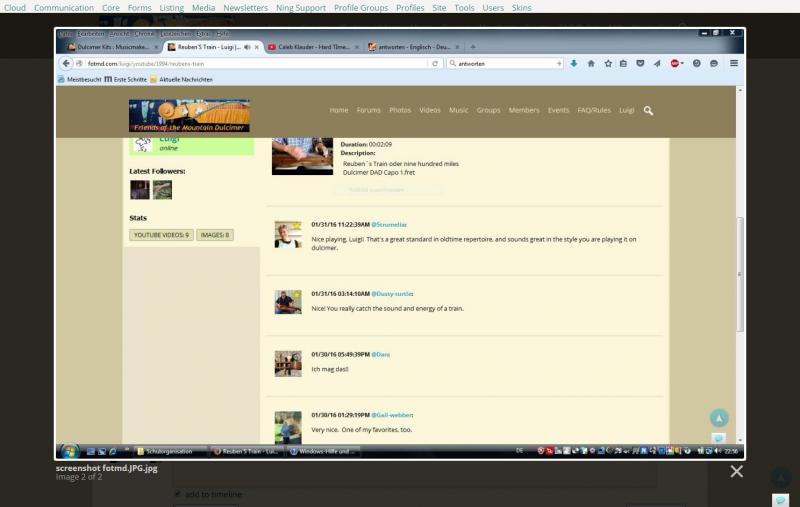Toggle the 'add to timeline' checkbox
Screen dimensions: 800x507
[178, 494]
